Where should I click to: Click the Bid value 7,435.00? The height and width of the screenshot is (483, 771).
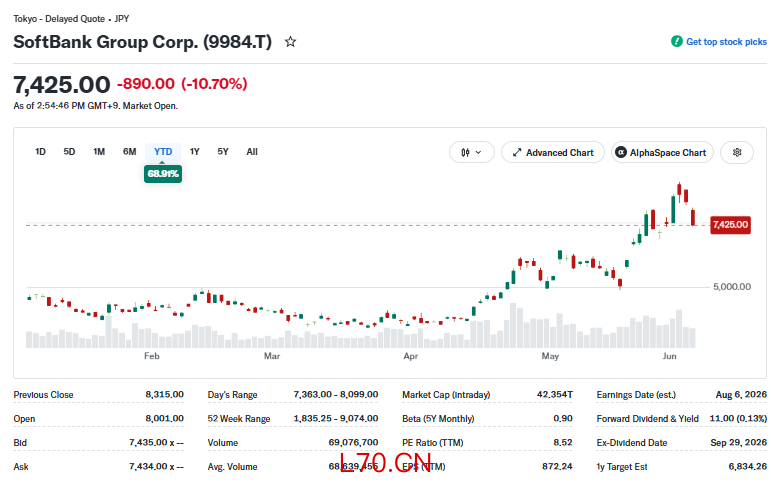click(156, 443)
